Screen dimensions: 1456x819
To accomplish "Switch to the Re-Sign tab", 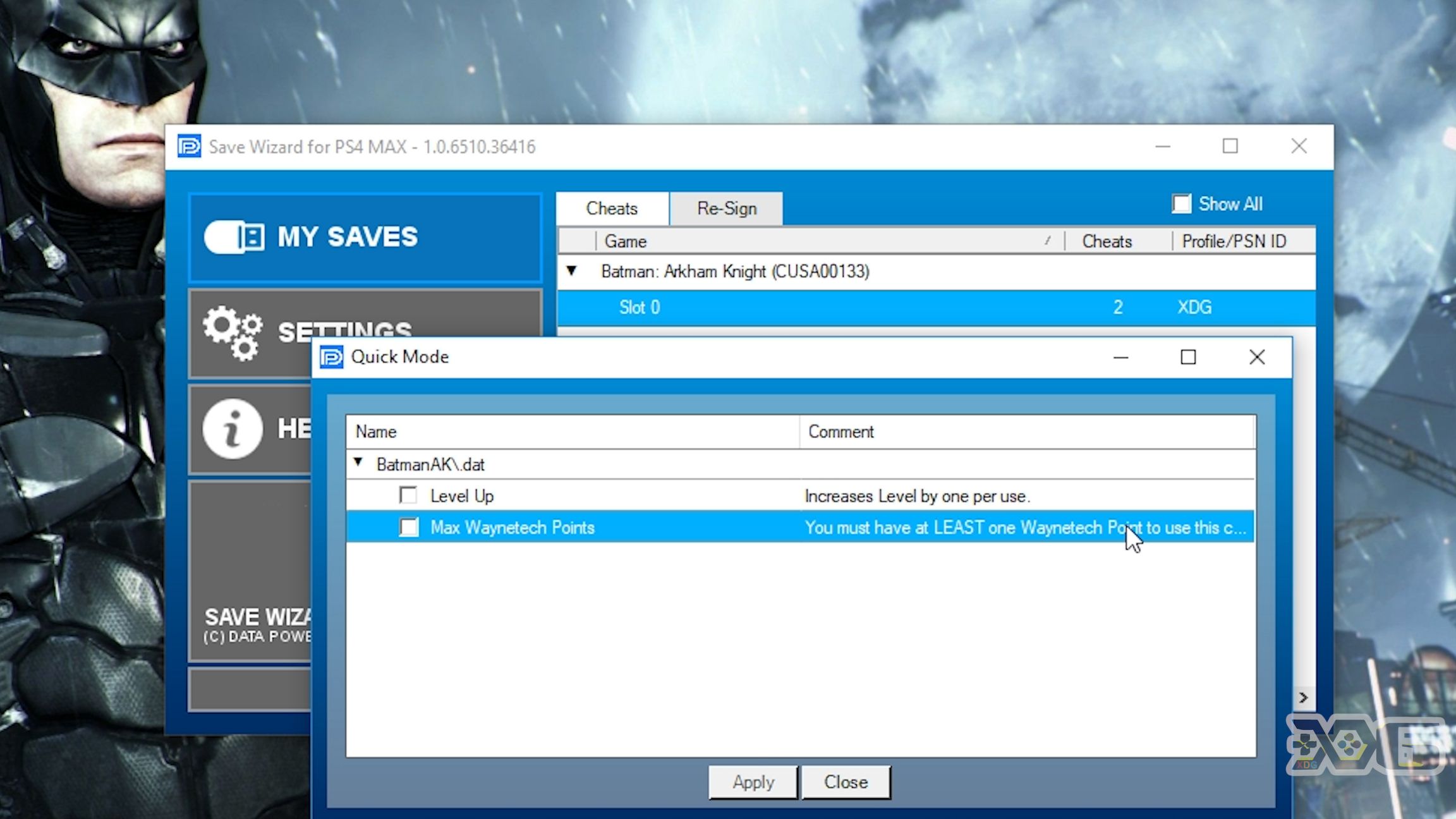I will (726, 209).
